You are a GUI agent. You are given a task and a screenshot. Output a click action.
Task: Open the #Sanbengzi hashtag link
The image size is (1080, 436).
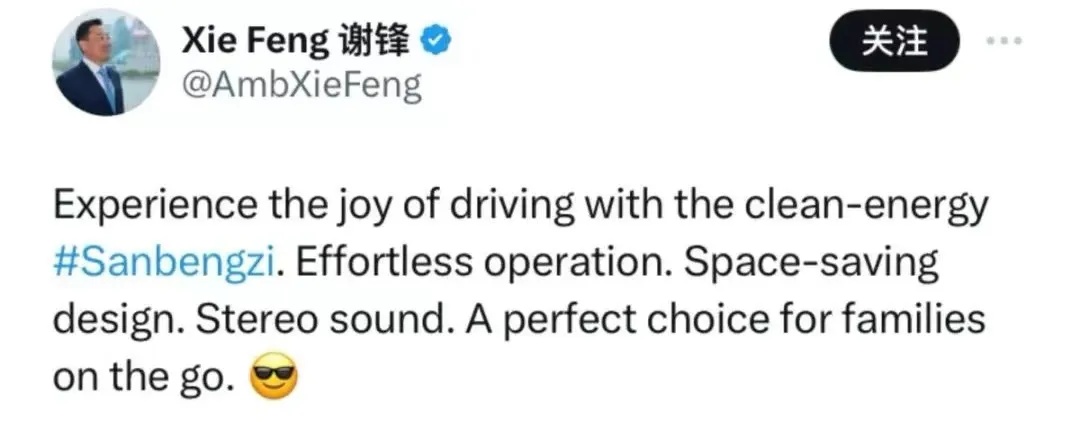164,265
